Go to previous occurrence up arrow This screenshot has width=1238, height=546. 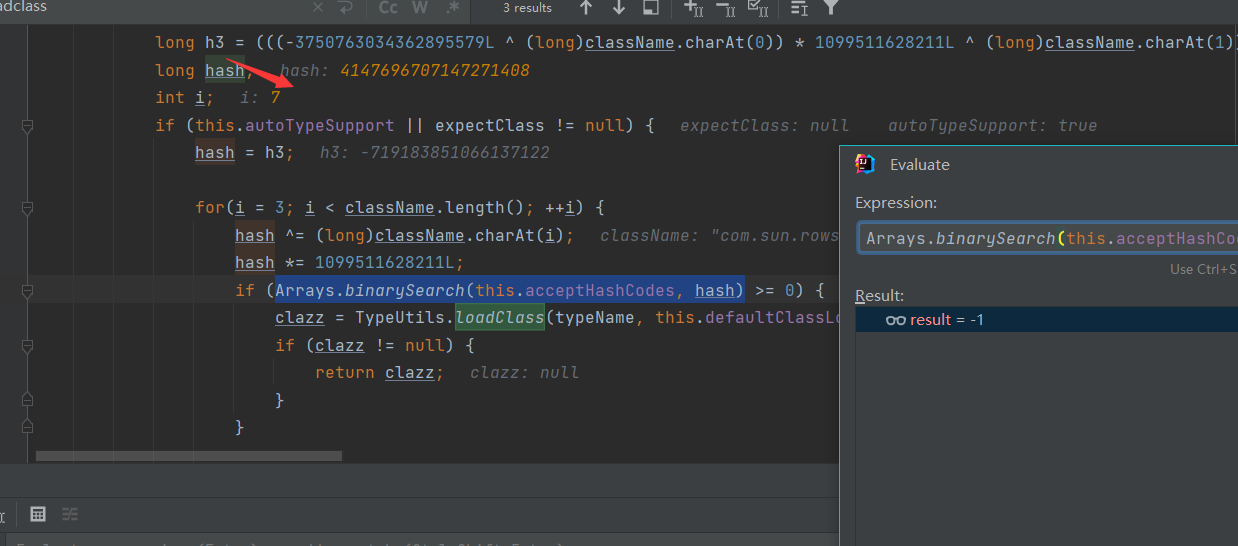pos(586,8)
